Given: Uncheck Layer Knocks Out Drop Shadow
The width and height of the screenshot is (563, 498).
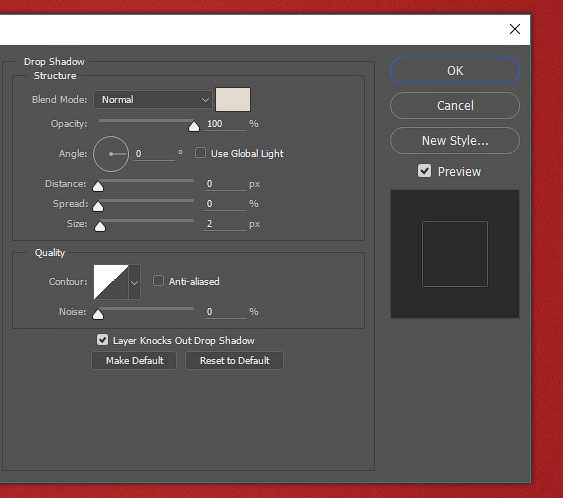Looking at the screenshot, I should pyautogui.click(x=102, y=340).
